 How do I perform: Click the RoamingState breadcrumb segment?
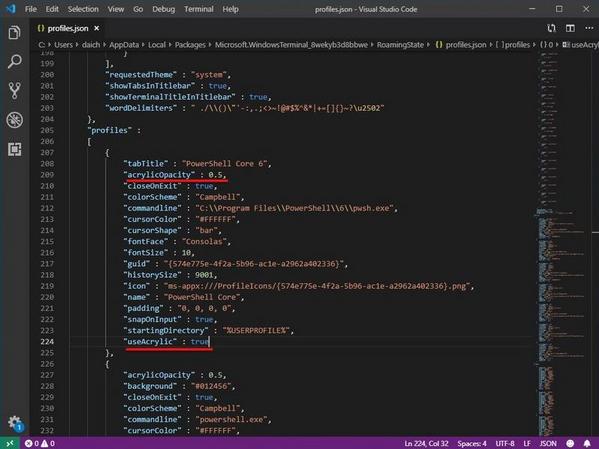tap(400, 45)
